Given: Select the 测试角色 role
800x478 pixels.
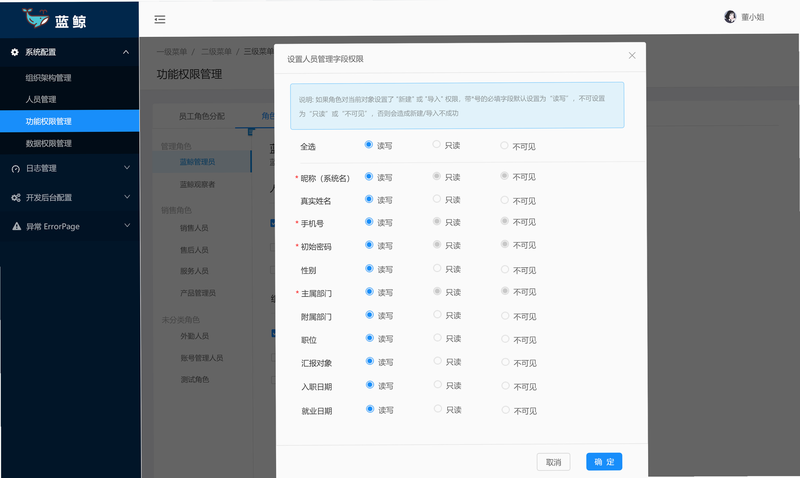Looking at the screenshot, I should point(194,380).
